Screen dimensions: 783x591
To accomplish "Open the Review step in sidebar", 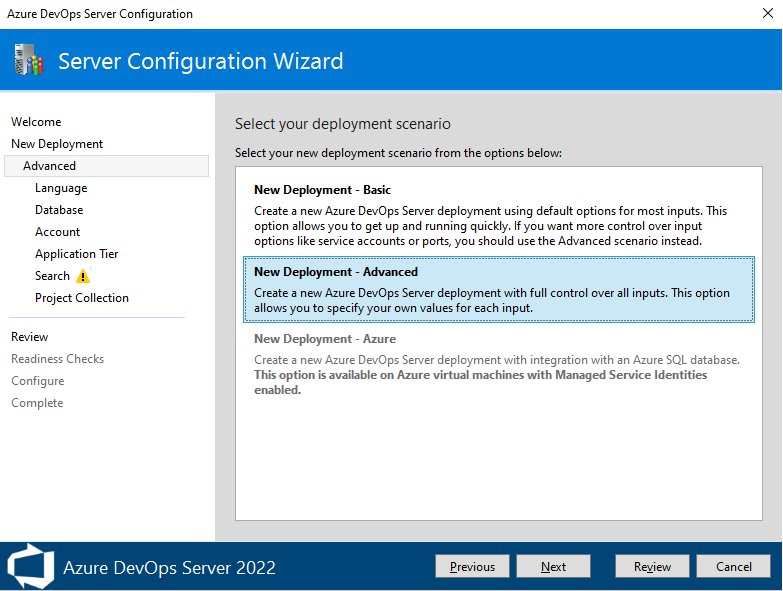I will pyautogui.click(x=30, y=337).
